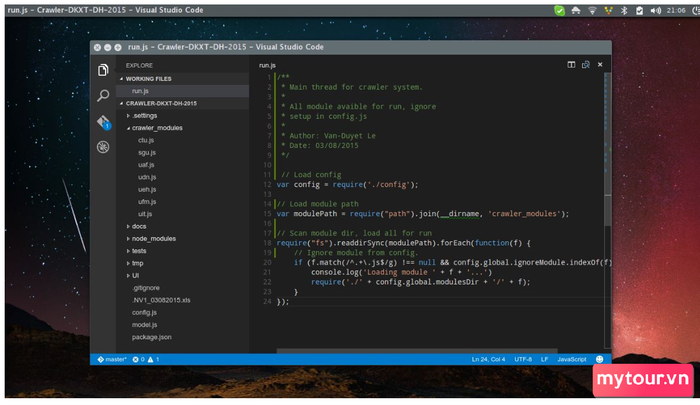Split the editor with the split icon
The image size is (700, 405).
[571, 65]
